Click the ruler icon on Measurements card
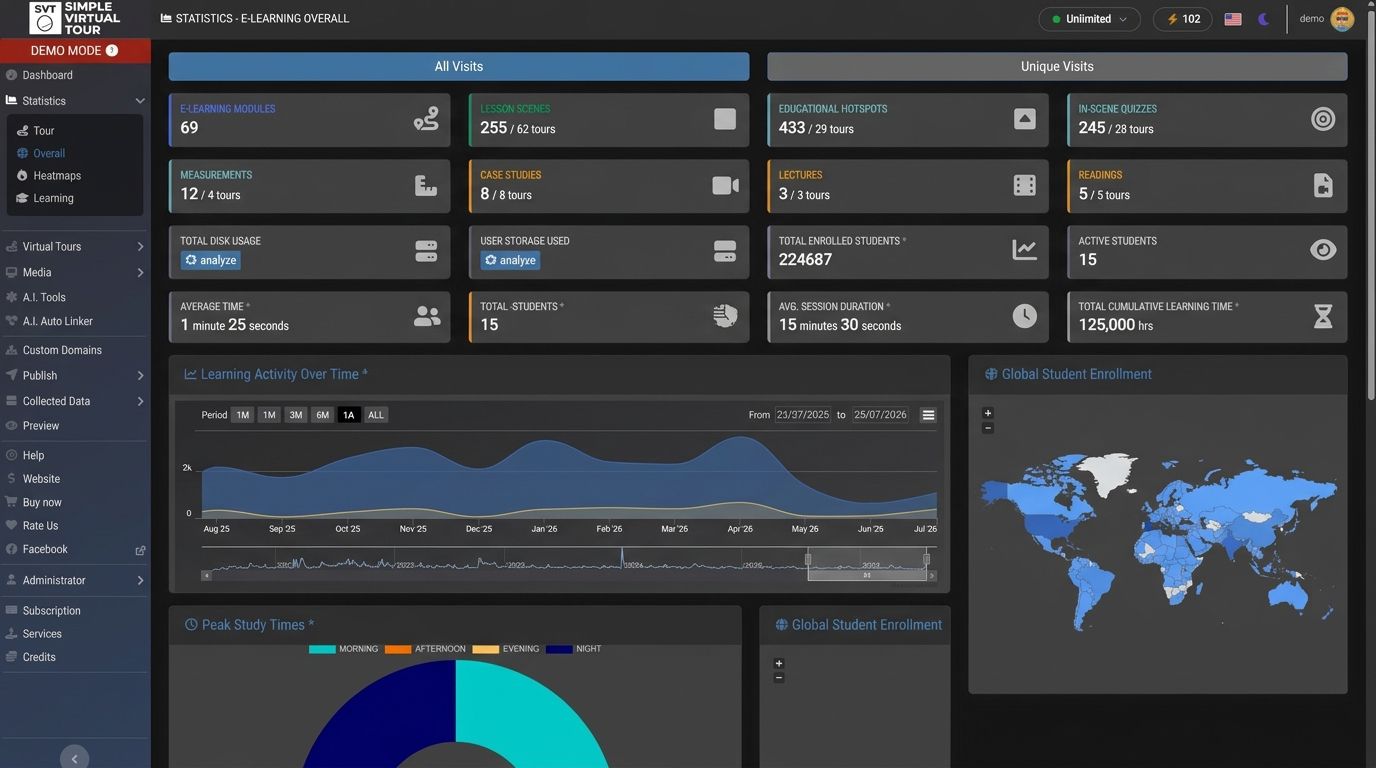The width and height of the screenshot is (1376, 768). point(426,186)
